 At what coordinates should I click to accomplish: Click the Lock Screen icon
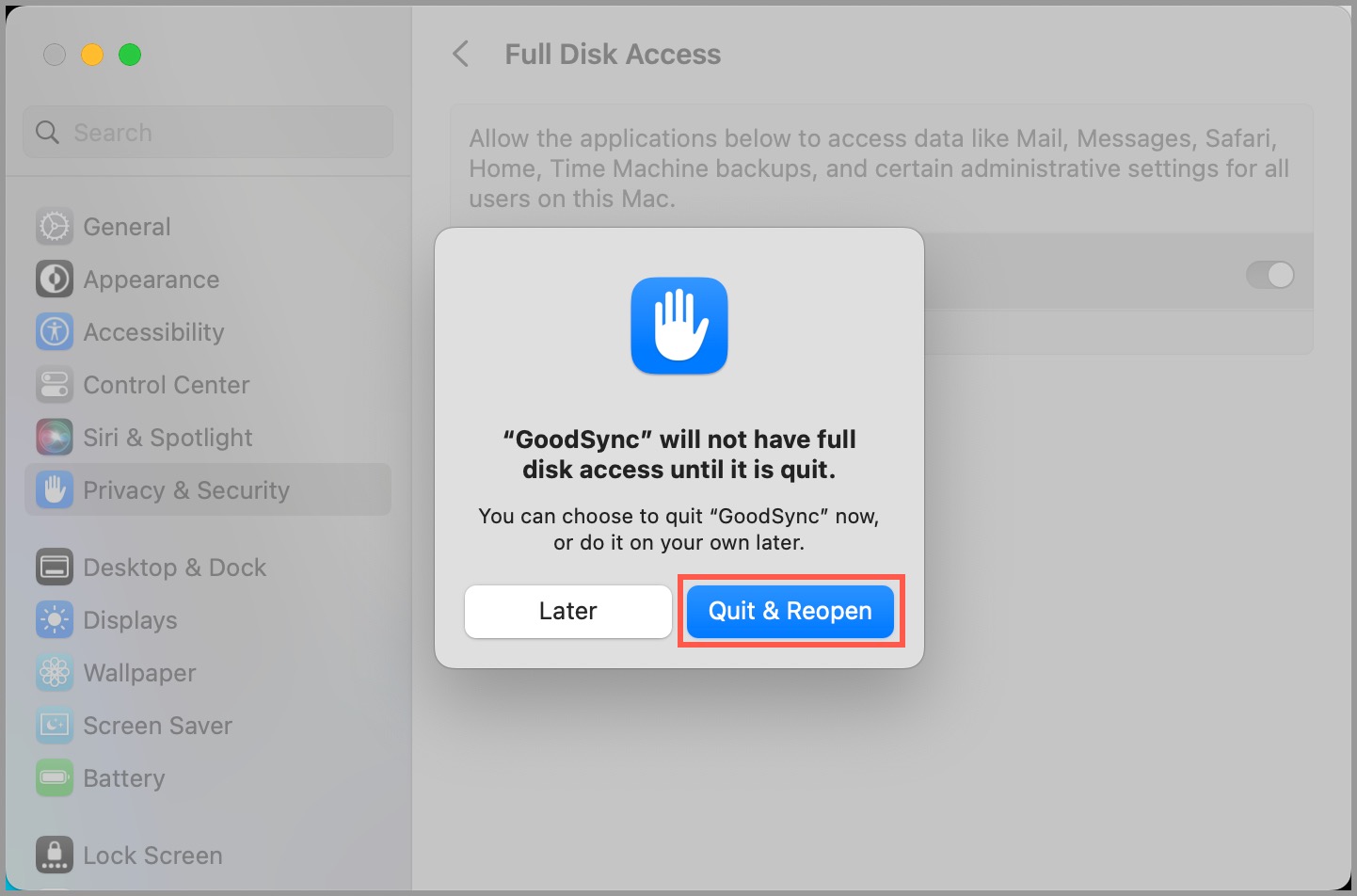(x=55, y=856)
